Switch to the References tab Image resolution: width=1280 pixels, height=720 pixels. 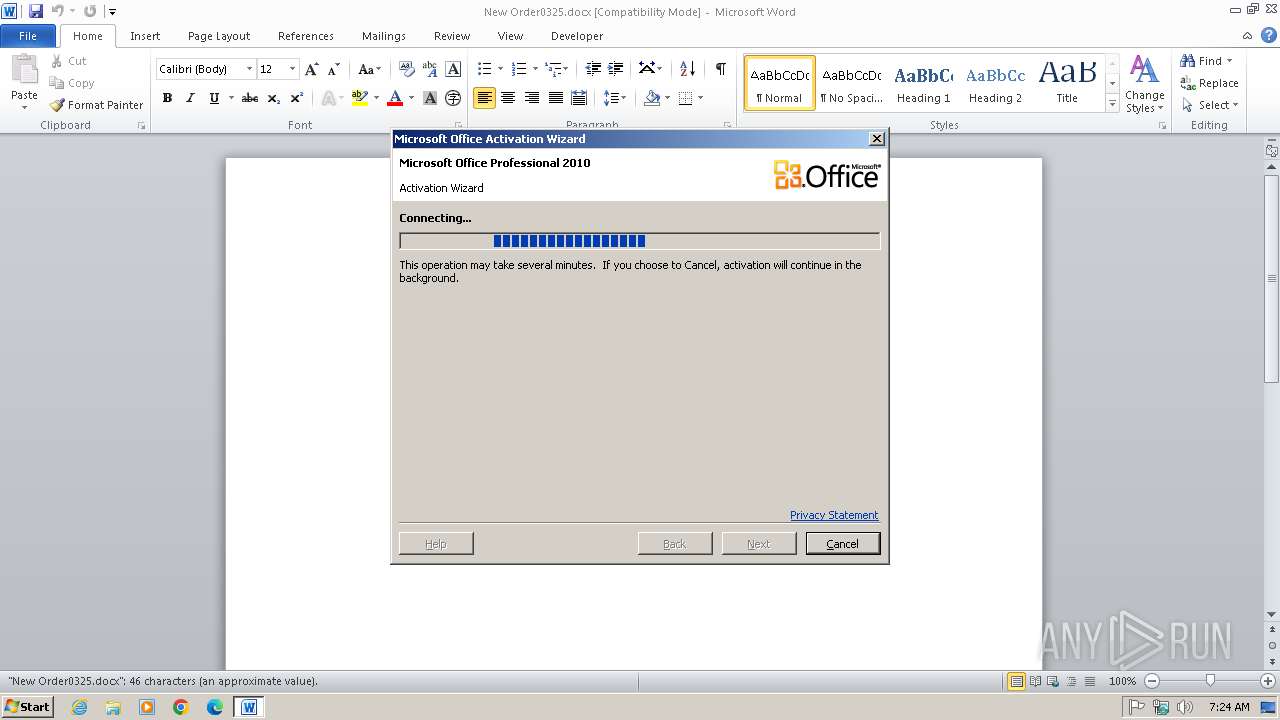coord(306,36)
